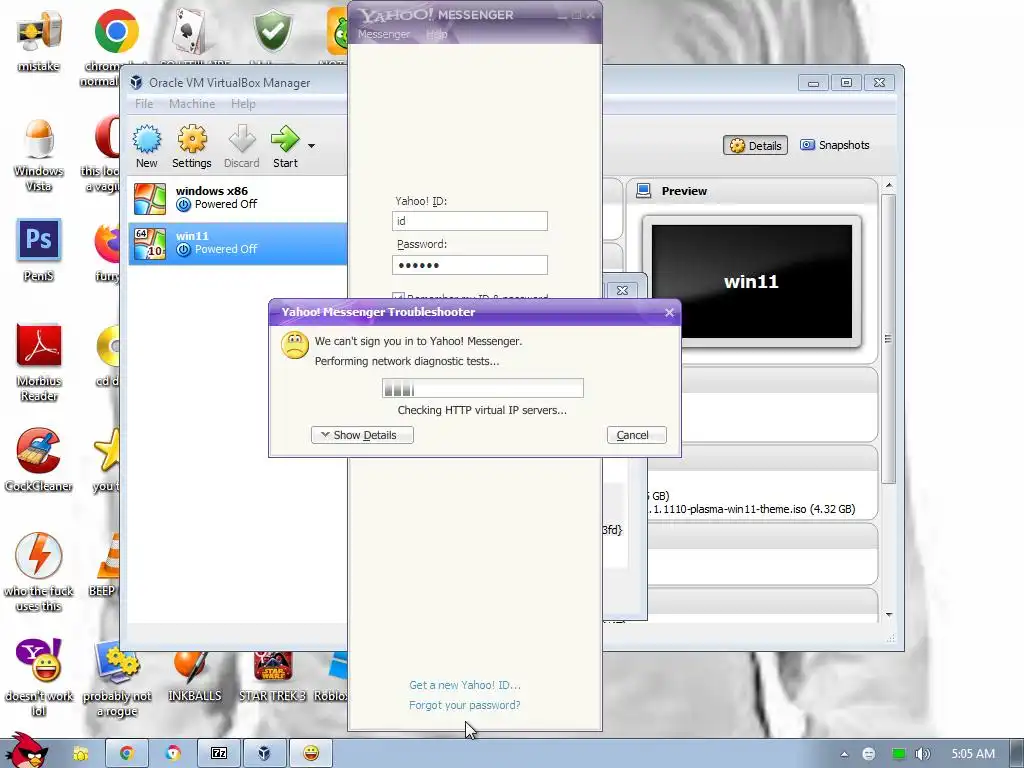The image size is (1024, 768).
Task: Switch to VirtualBox taskbar item
Action: pyautogui.click(x=264, y=753)
